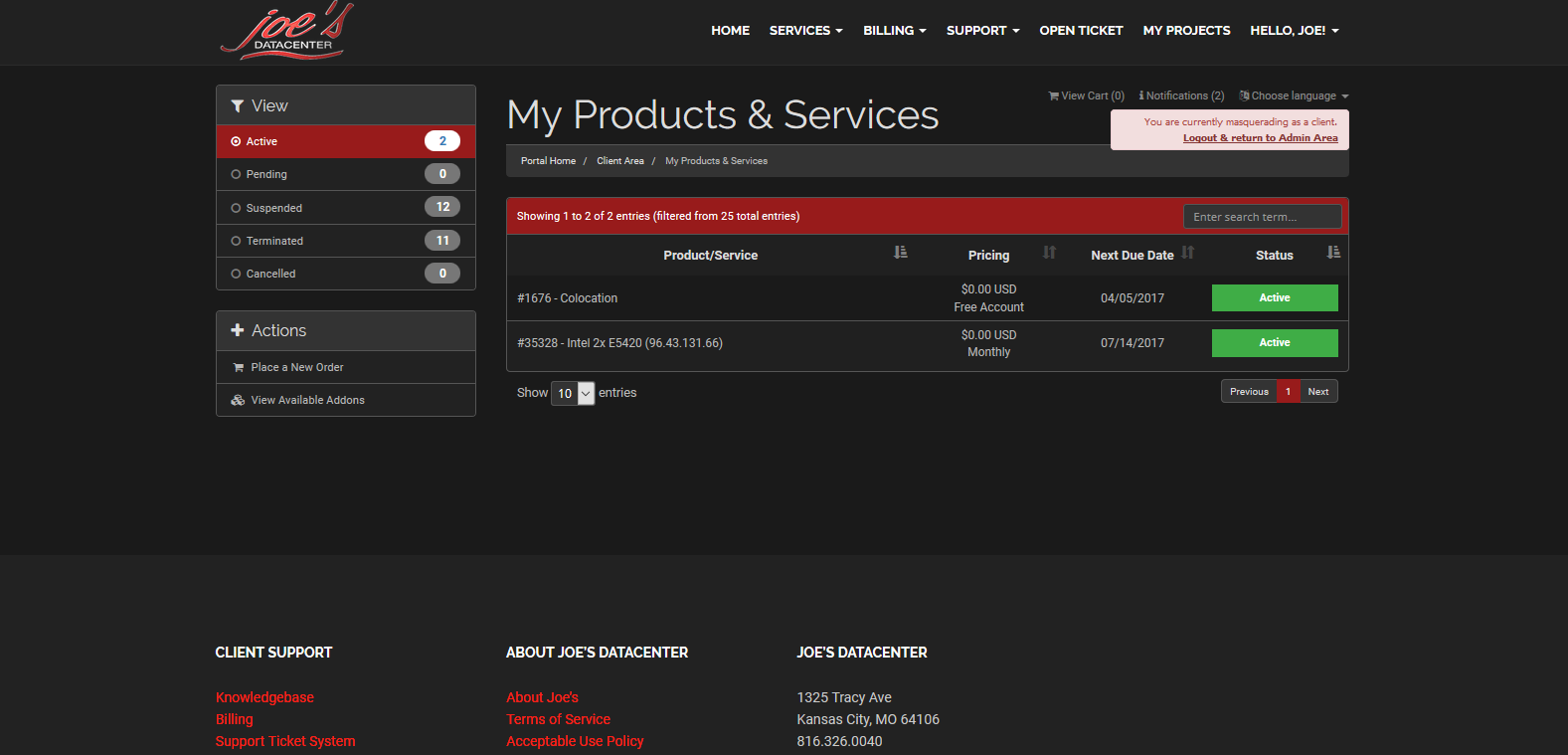Click the plus icon beside Actions

point(238,330)
